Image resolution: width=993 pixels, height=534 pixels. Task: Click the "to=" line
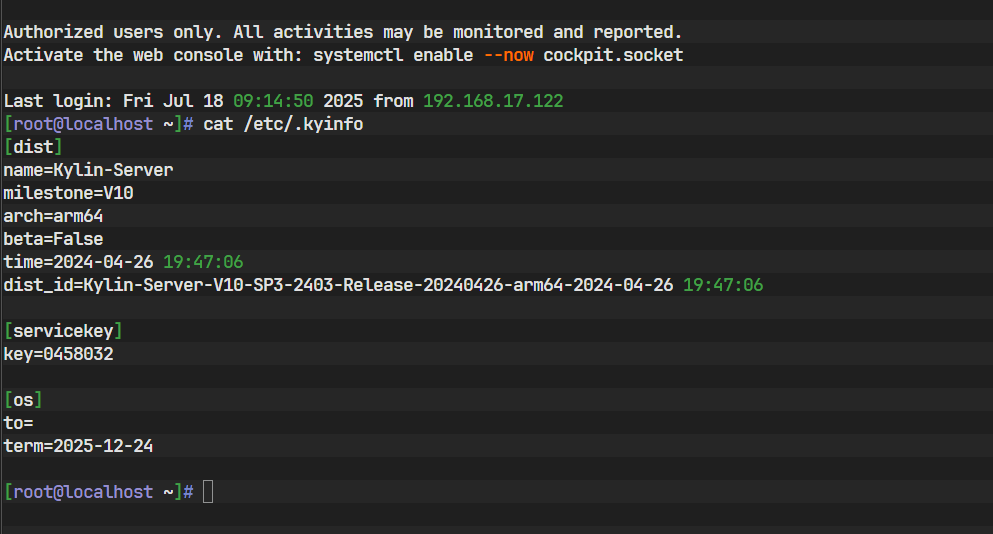[x=18, y=423]
